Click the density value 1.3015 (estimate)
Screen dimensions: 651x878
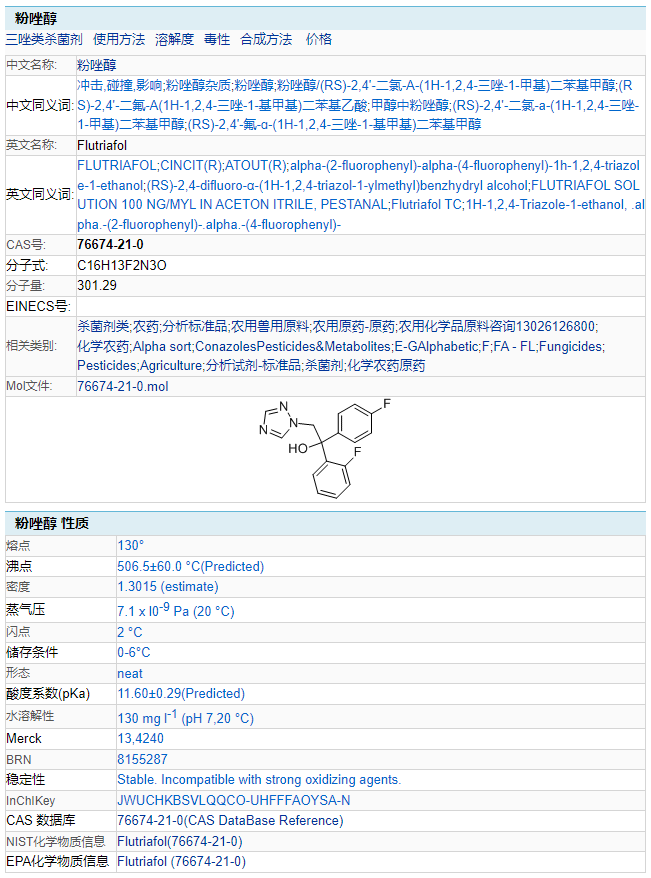pyautogui.click(x=168, y=587)
